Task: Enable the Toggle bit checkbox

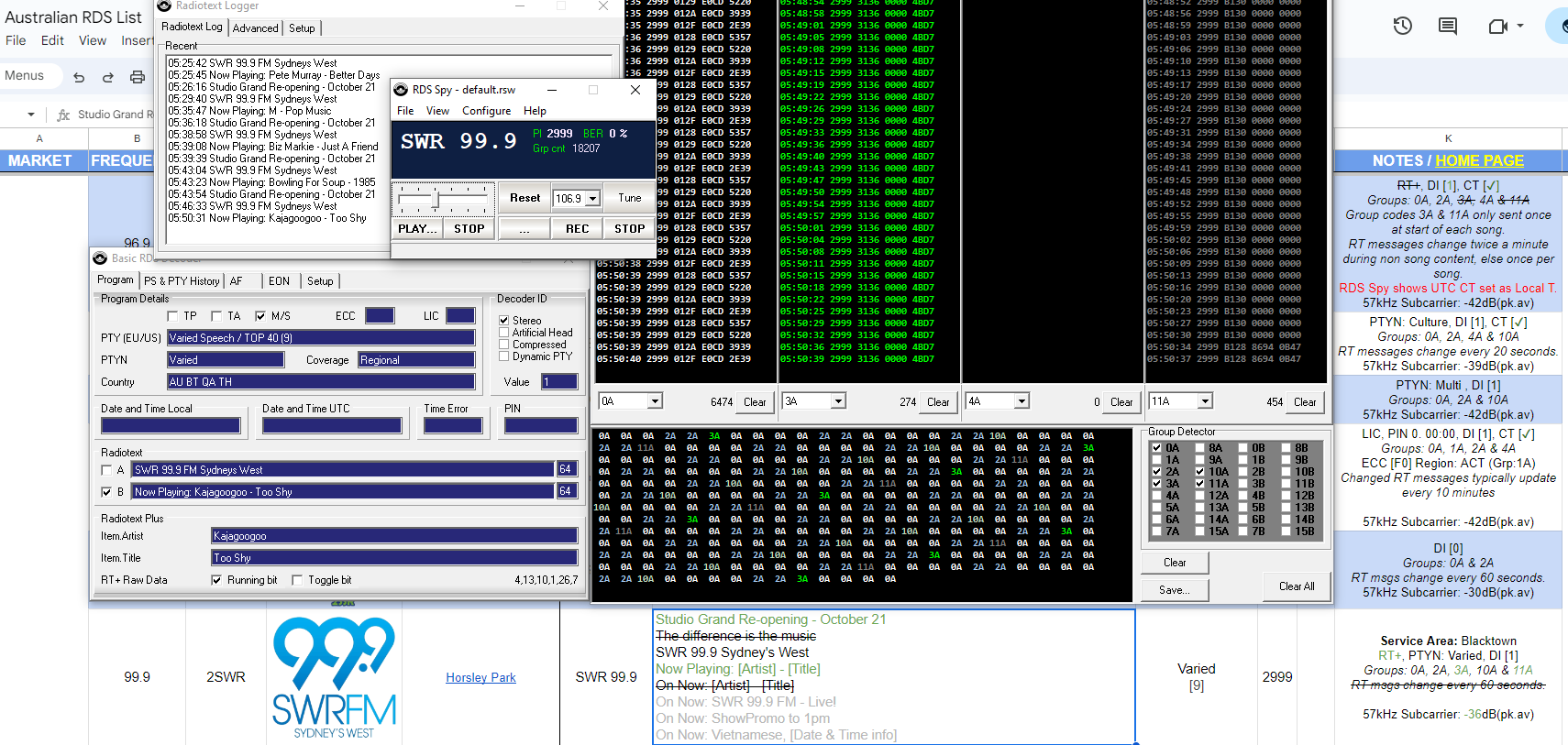Action: 297,580
